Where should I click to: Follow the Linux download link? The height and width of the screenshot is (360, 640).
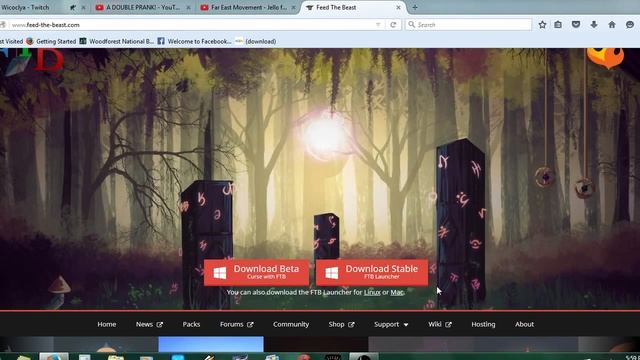pyautogui.click(x=372, y=292)
